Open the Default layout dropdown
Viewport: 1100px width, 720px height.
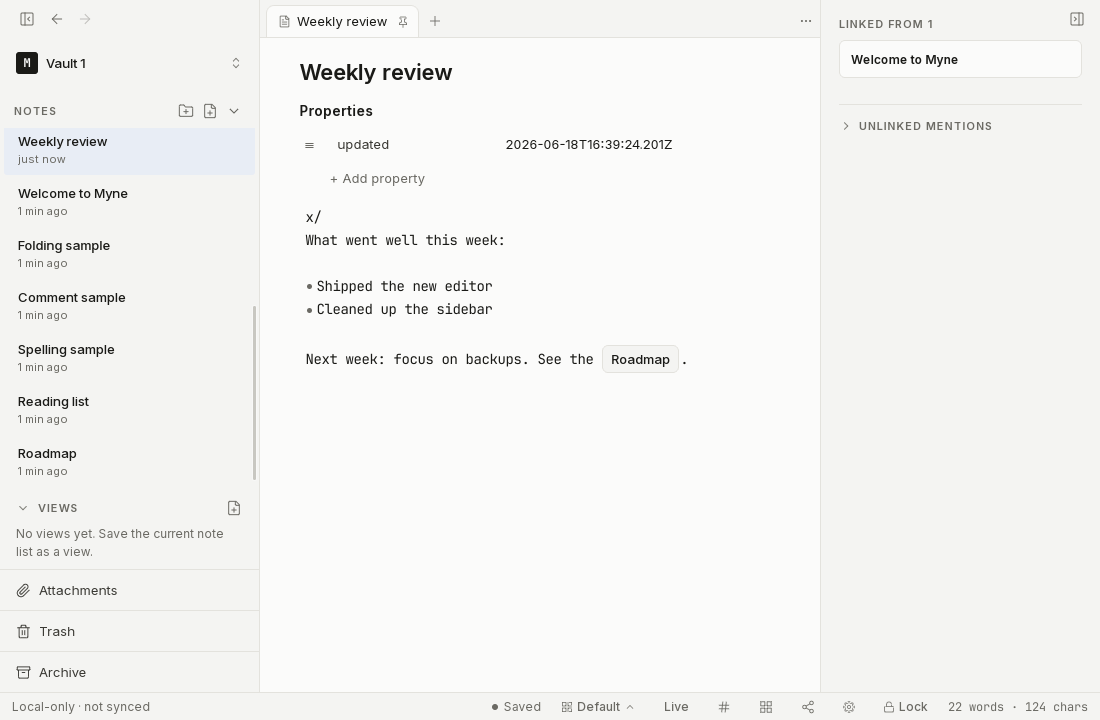(x=598, y=707)
